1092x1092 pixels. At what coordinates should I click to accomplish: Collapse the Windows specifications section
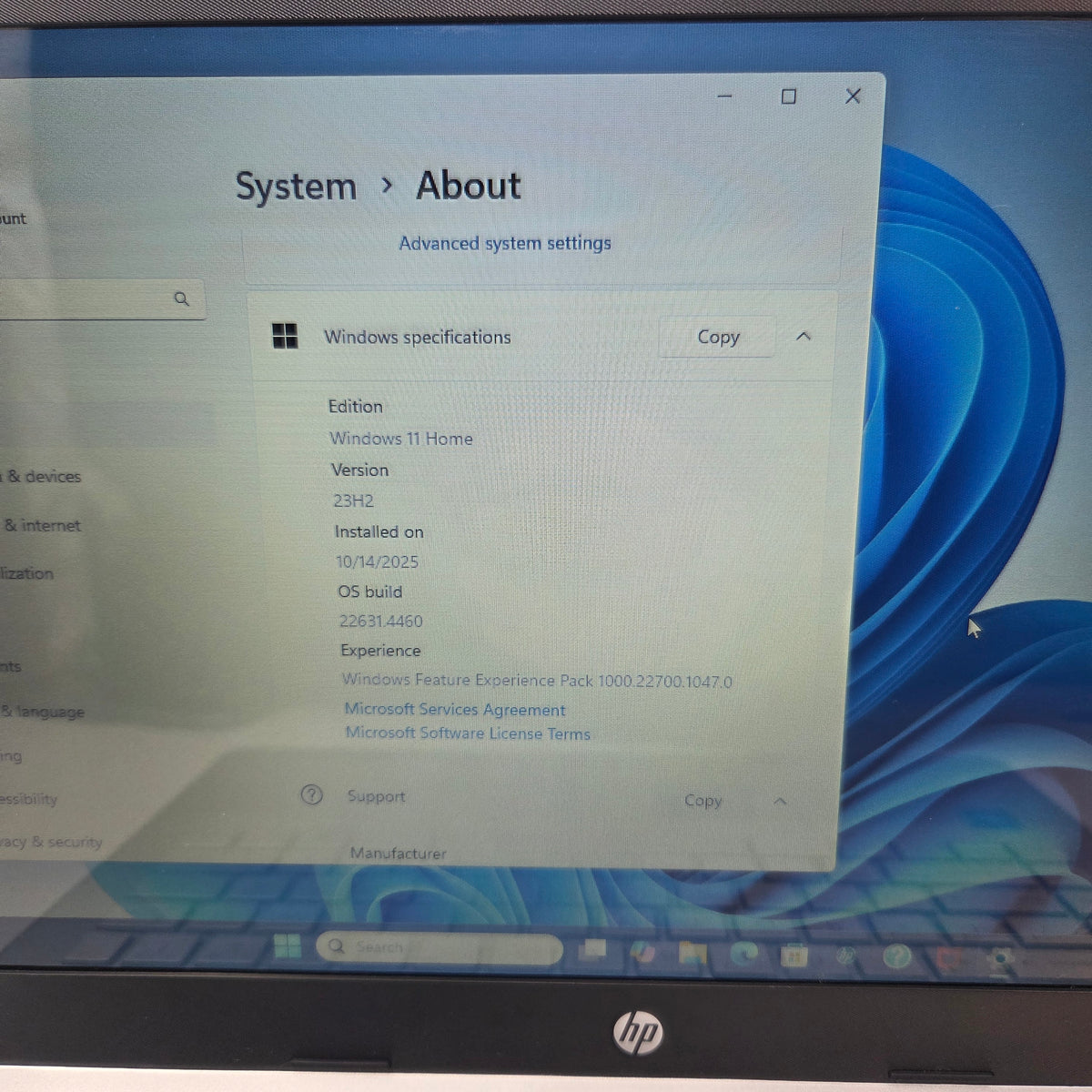804,337
